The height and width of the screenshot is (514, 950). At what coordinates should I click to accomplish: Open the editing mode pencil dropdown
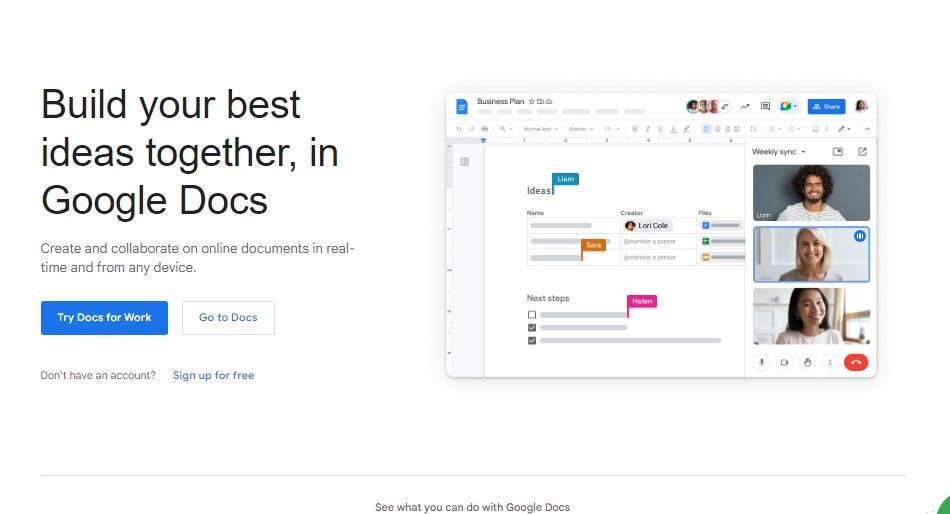844,129
